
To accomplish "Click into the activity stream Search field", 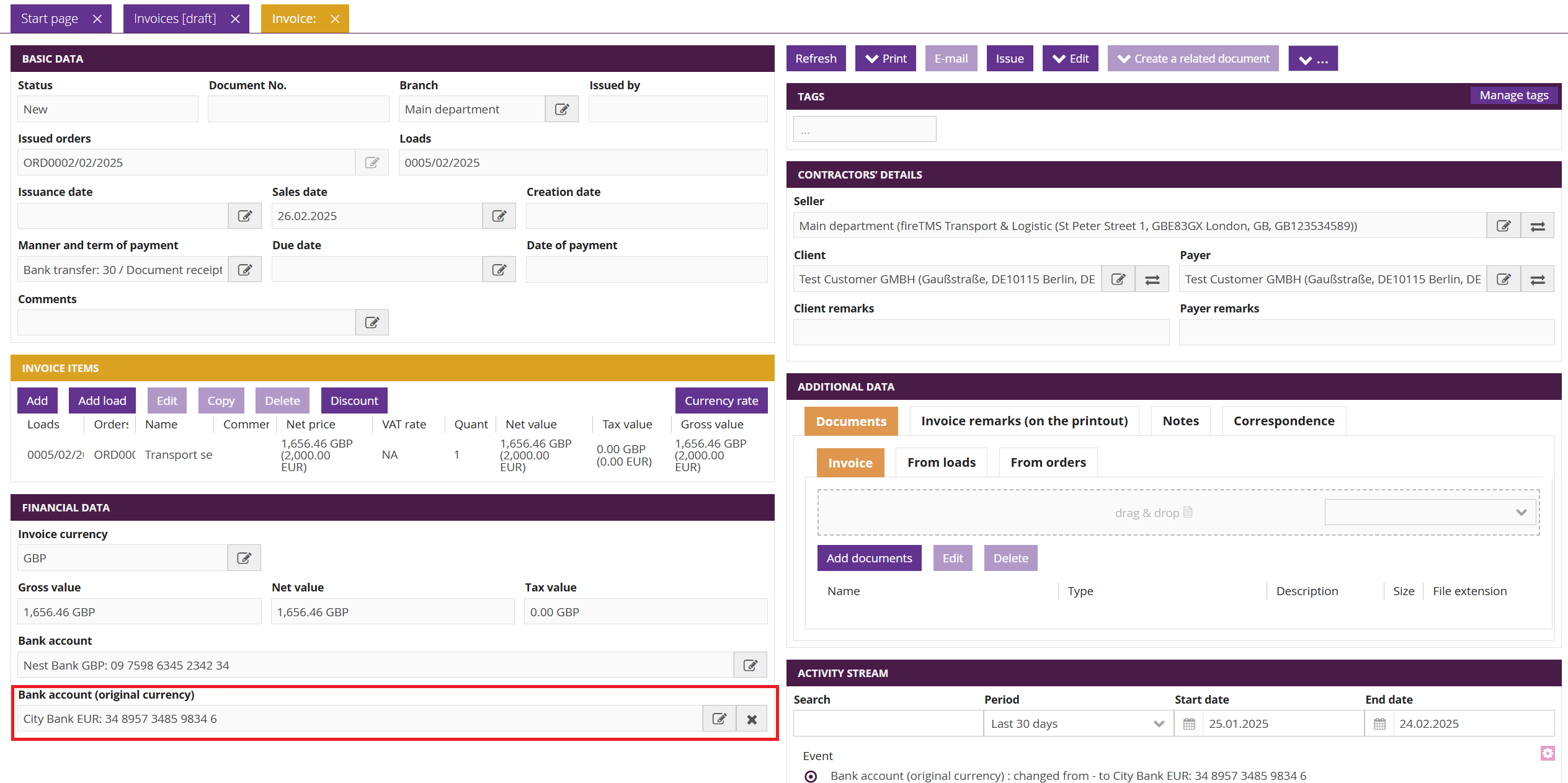I will point(888,723).
